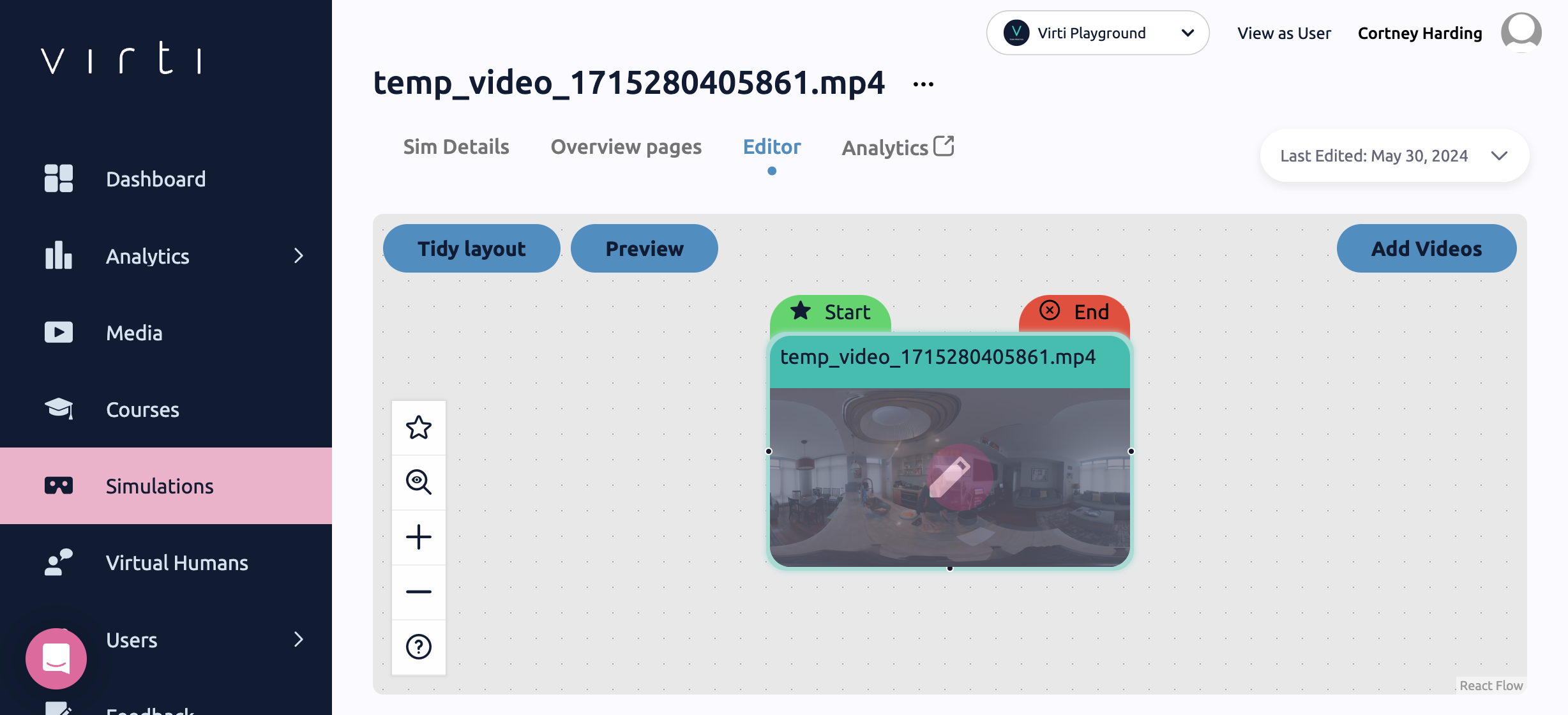Switch to the Sim Details tab
The image size is (1568, 715).
pos(456,147)
